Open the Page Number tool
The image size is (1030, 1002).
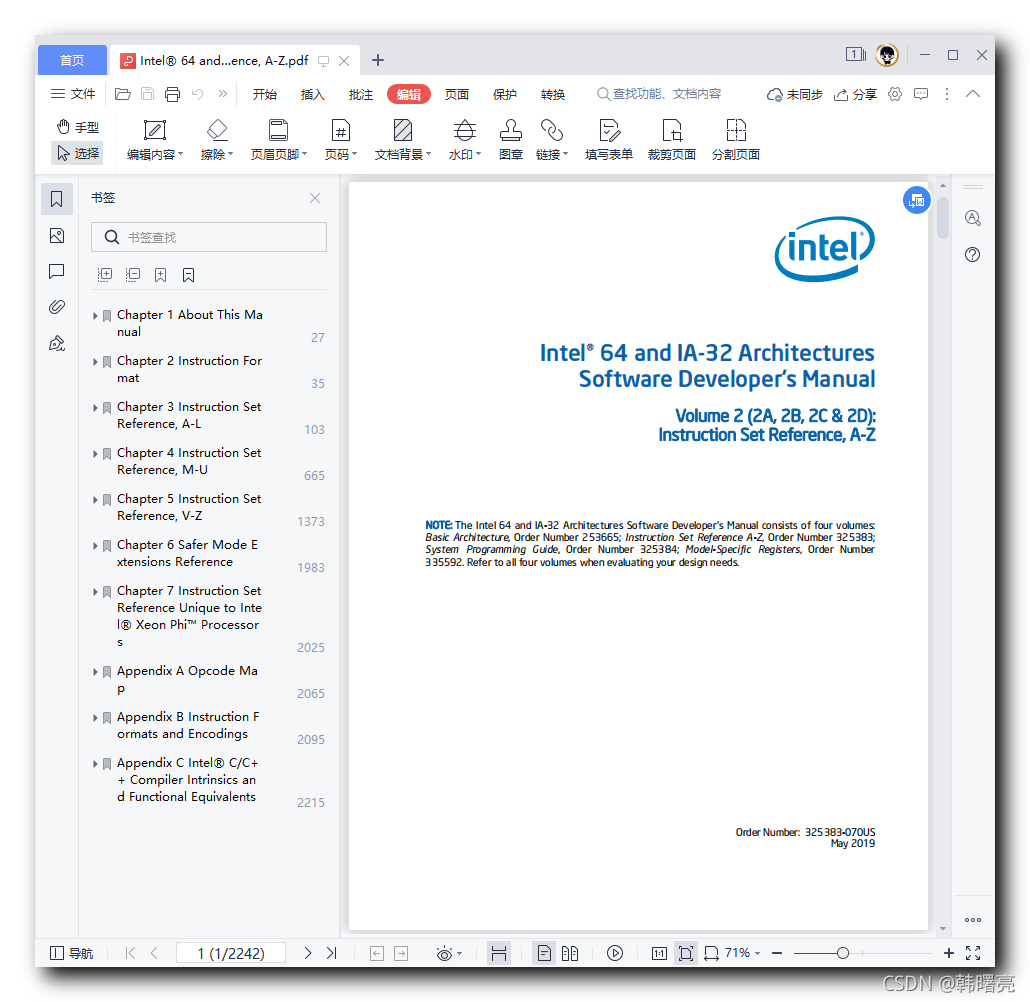[340, 139]
